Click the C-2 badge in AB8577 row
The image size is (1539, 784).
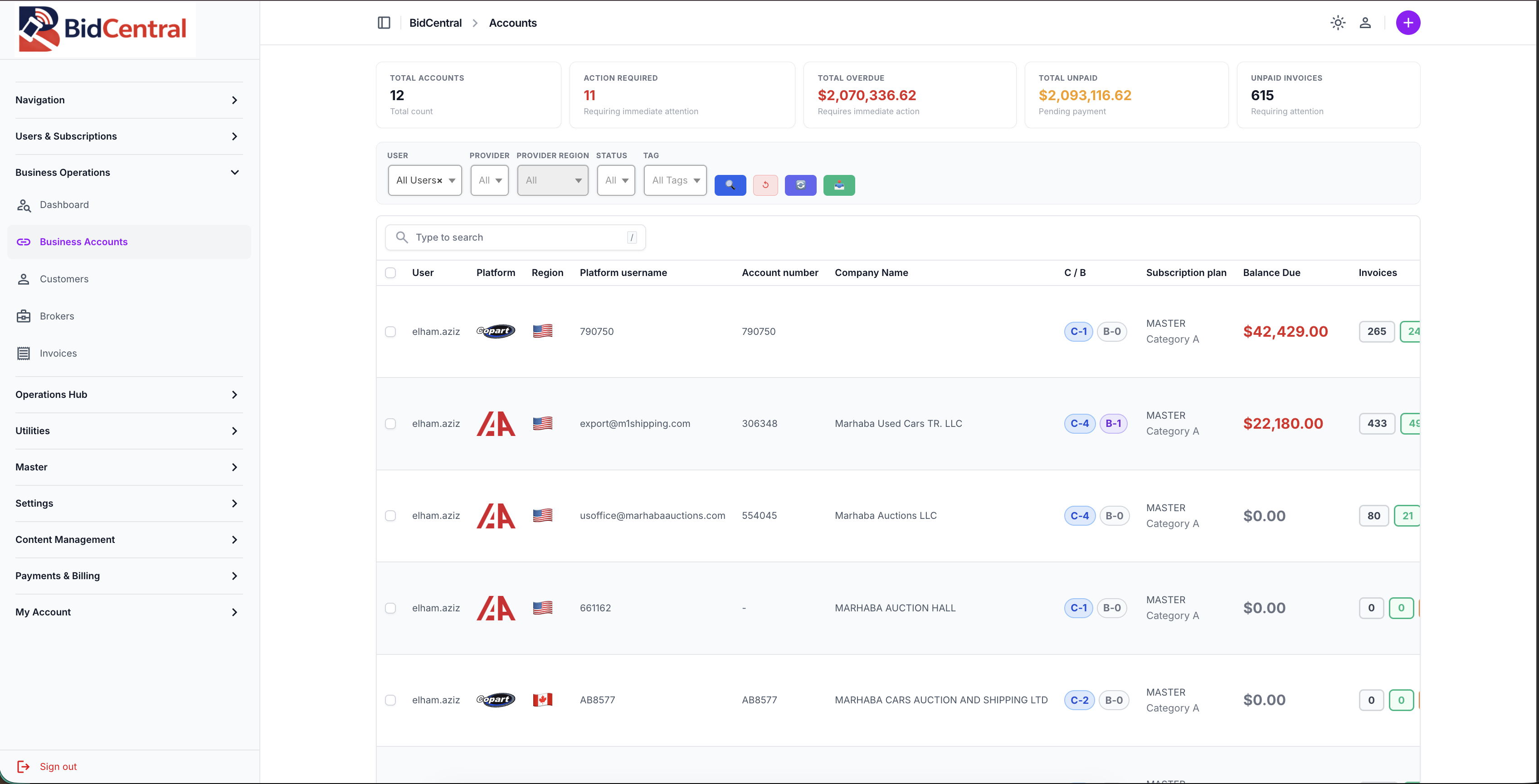click(1079, 700)
